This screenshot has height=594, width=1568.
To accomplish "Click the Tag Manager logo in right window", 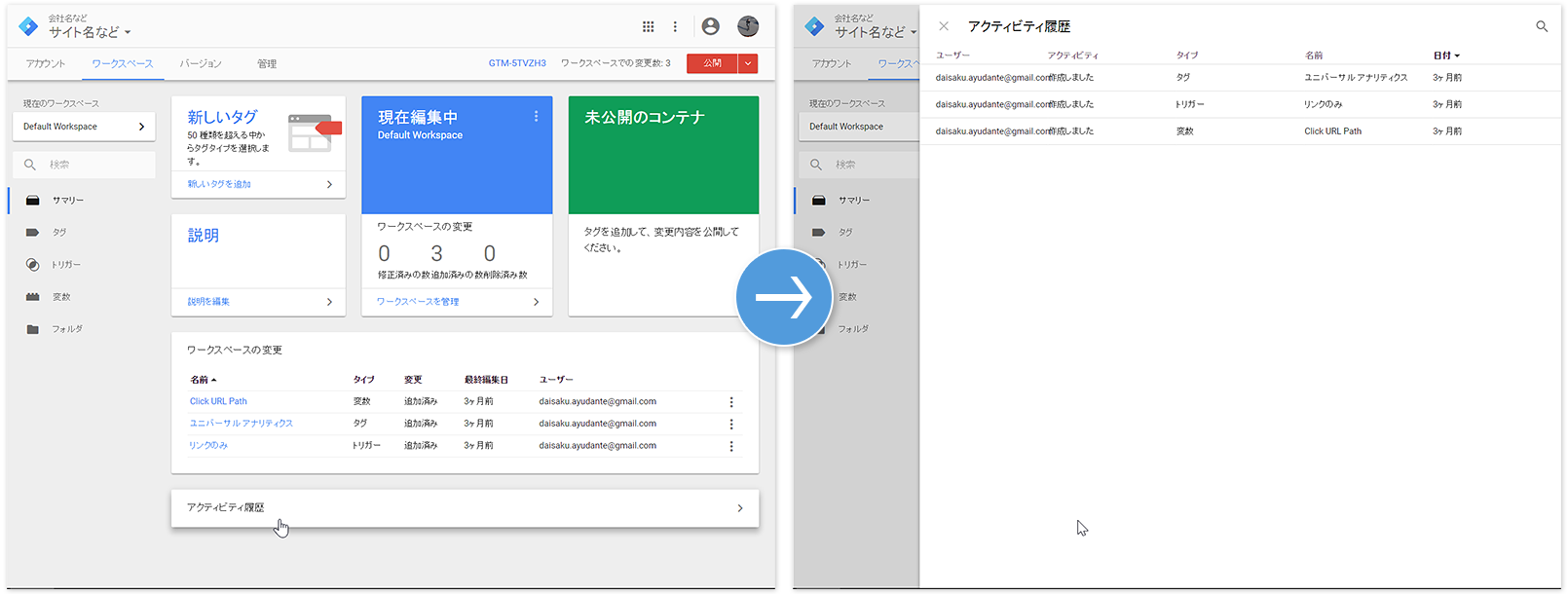I will [x=814, y=26].
